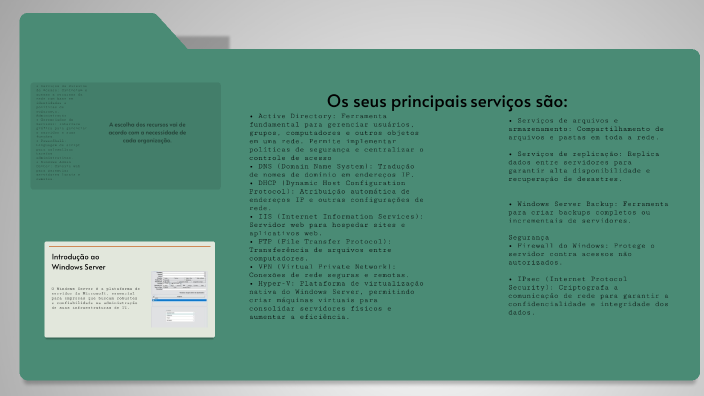Screen dimensions: 704x396
Task: Click the faded "A escolha dos recursos" text
Action: point(147,132)
